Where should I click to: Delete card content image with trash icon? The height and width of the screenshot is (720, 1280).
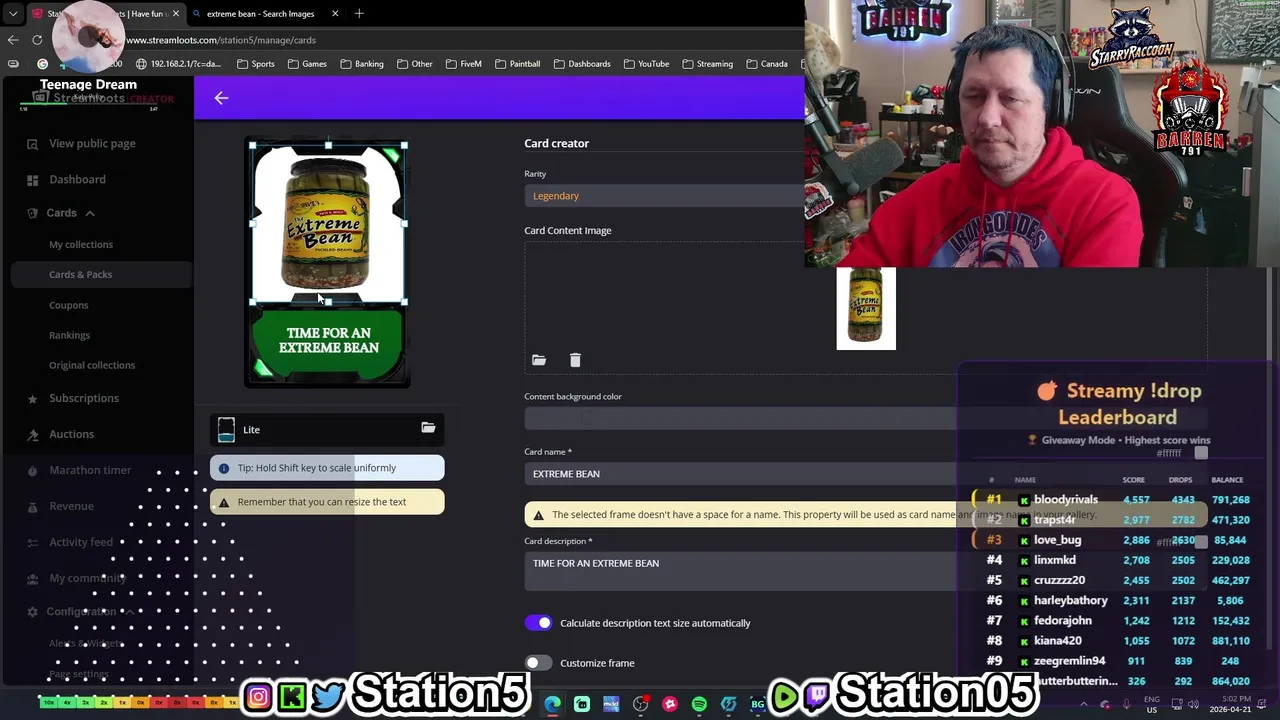(x=575, y=360)
